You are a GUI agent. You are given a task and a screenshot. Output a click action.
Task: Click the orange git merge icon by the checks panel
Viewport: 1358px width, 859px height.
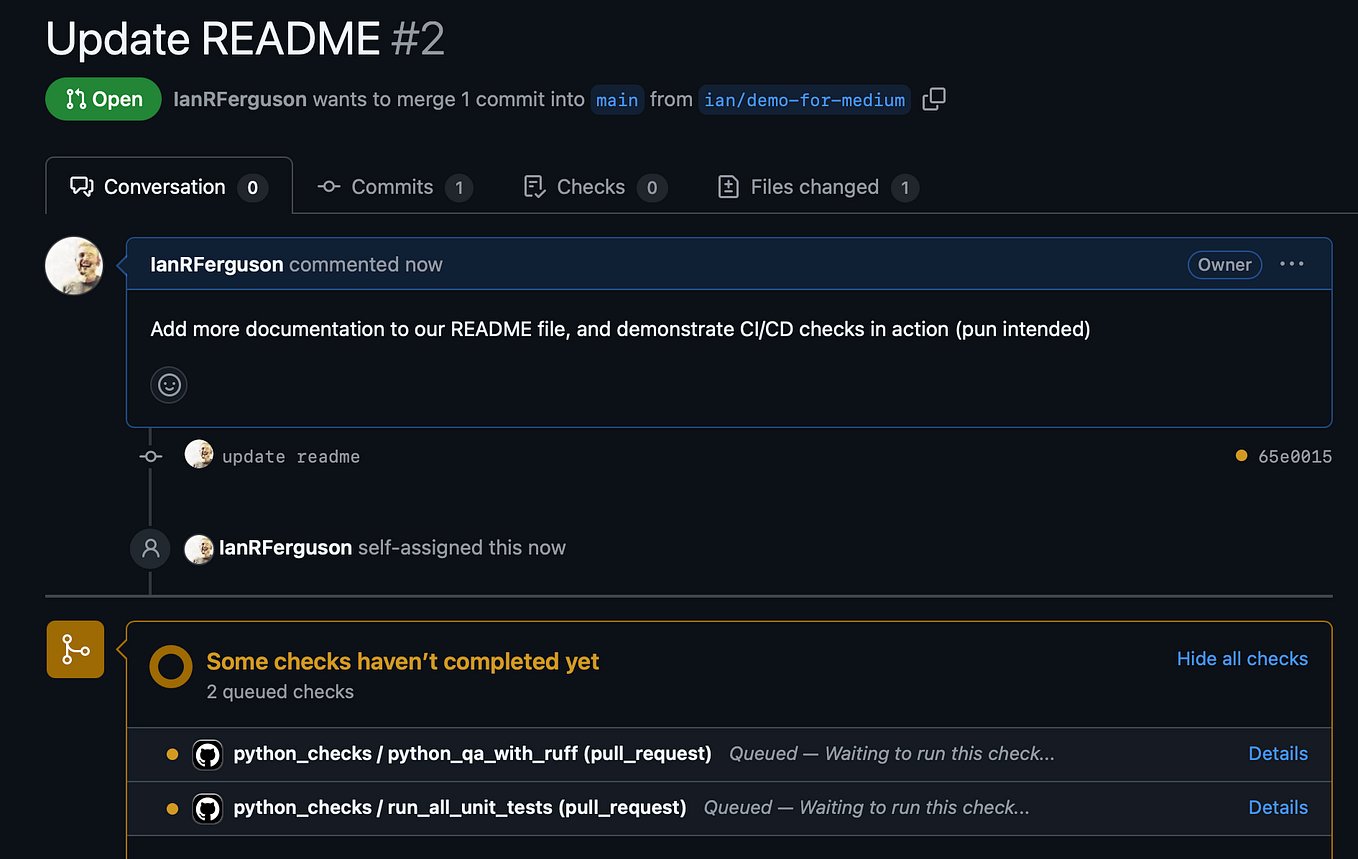pos(75,649)
